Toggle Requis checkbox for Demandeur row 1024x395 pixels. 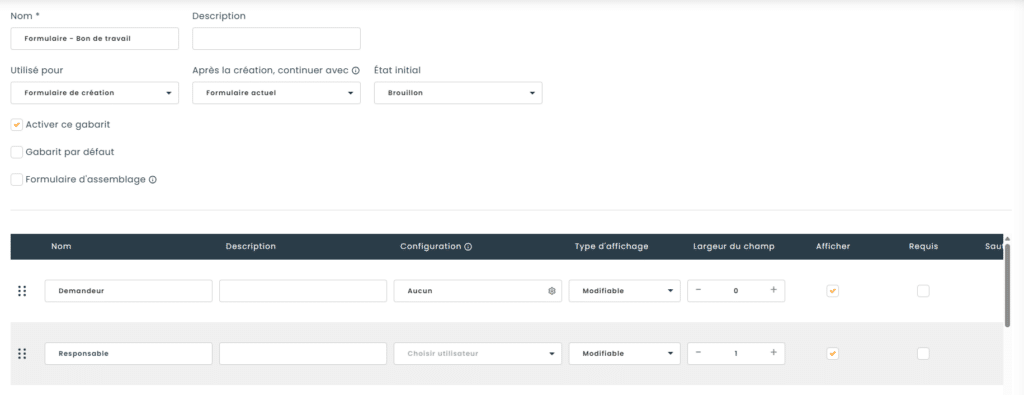tap(923, 291)
